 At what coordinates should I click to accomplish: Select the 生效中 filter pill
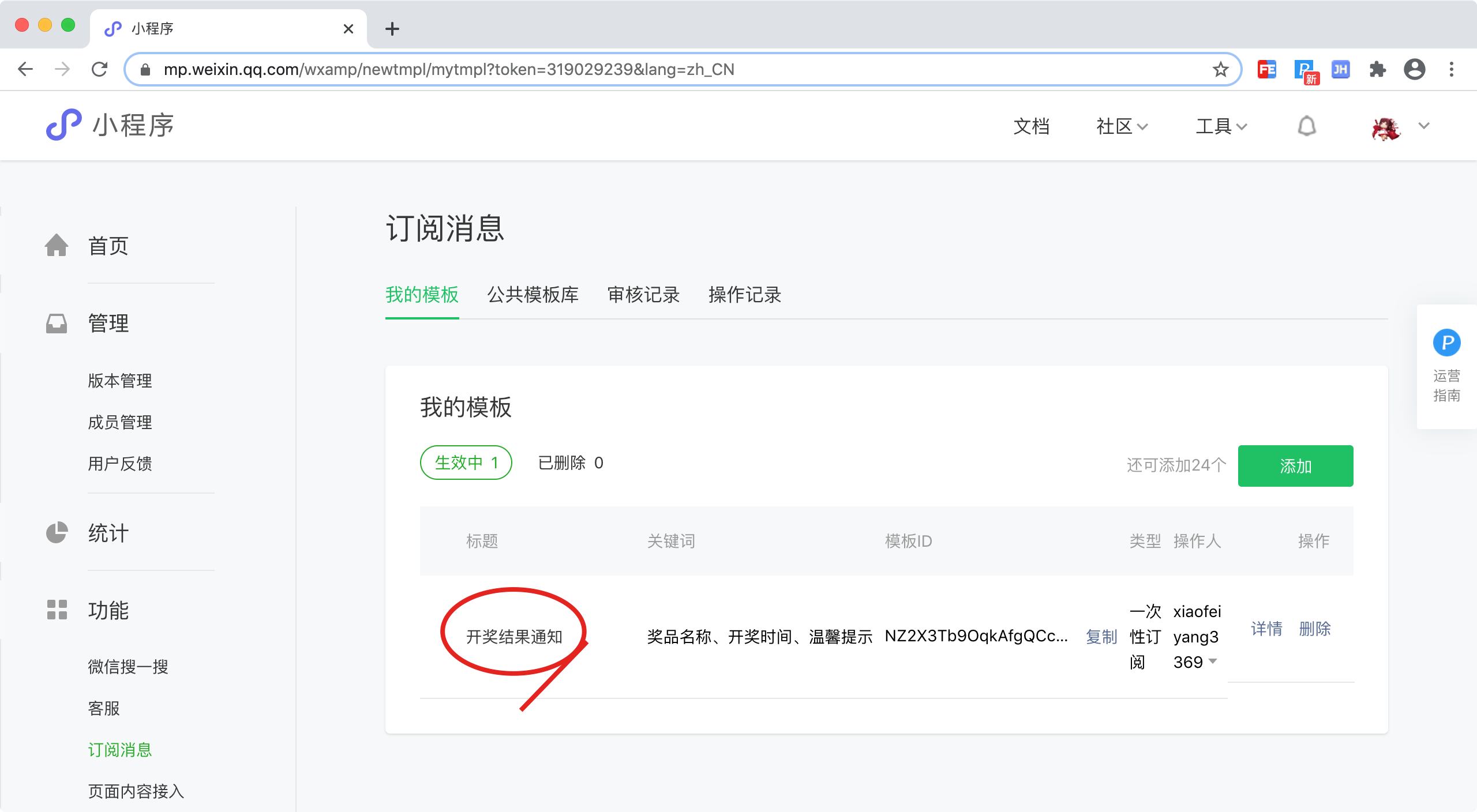click(x=466, y=463)
